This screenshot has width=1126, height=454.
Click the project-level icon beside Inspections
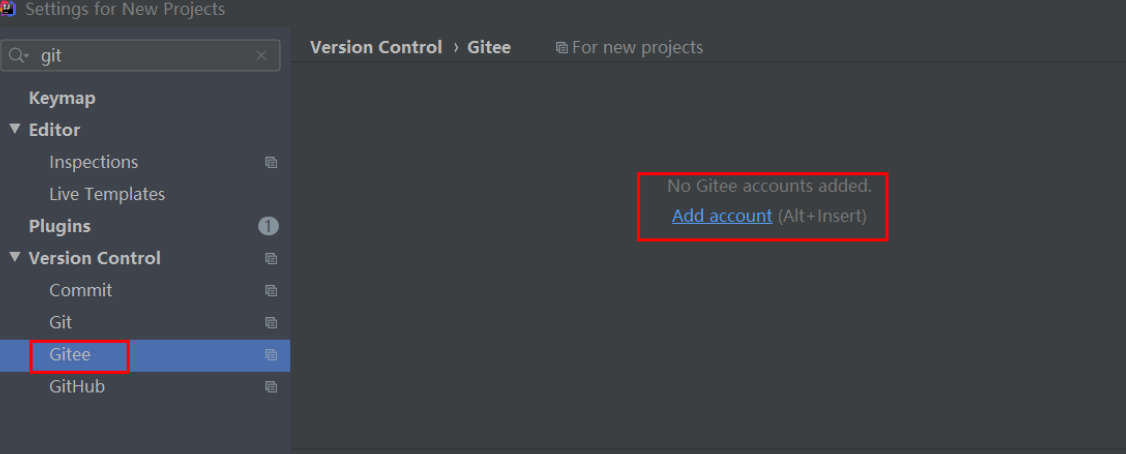pos(271,162)
